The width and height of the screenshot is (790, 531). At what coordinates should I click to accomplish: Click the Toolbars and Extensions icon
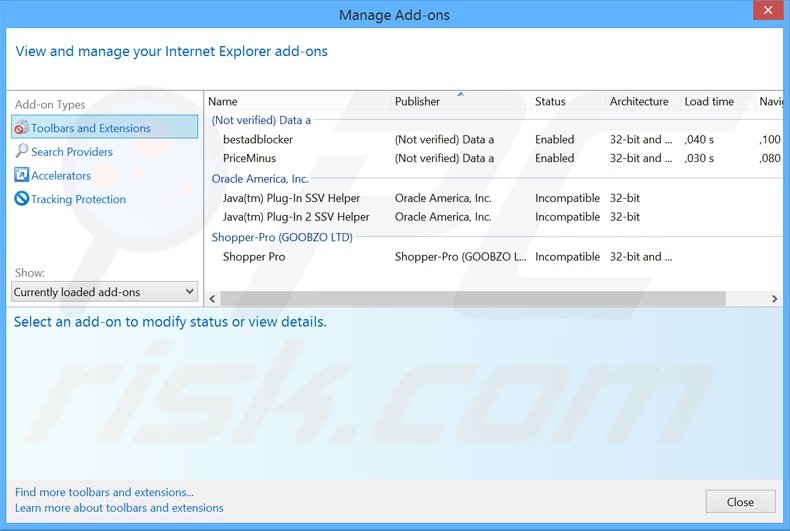(21, 128)
